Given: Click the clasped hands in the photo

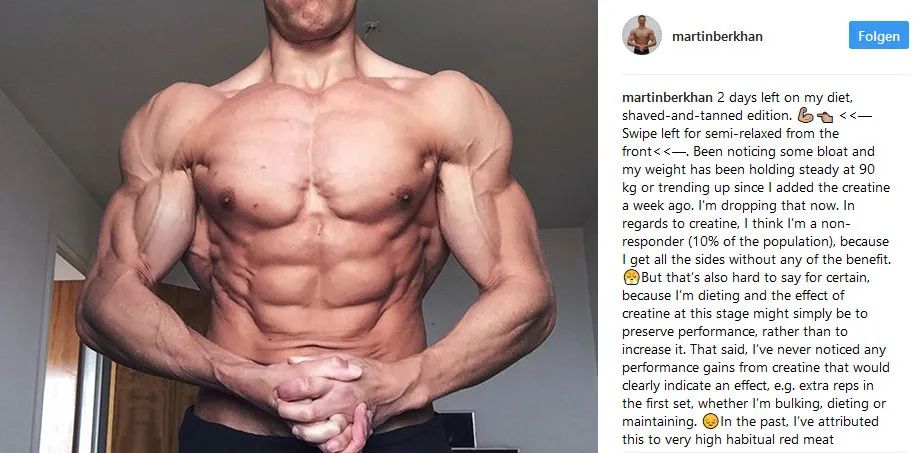Looking at the screenshot, I should click(x=318, y=397).
